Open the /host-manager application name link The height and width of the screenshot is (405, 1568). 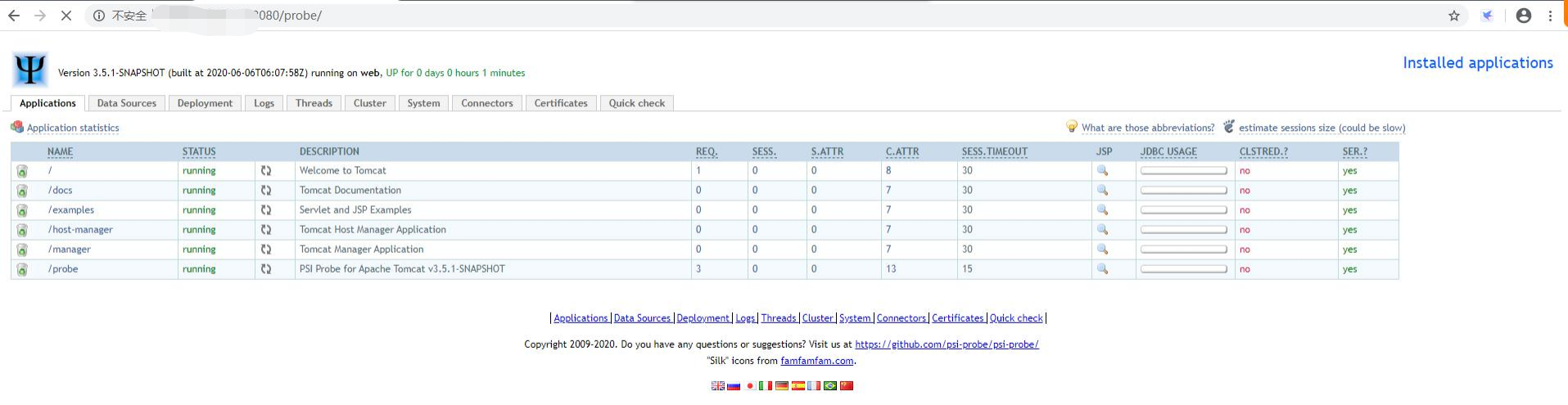coord(80,230)
